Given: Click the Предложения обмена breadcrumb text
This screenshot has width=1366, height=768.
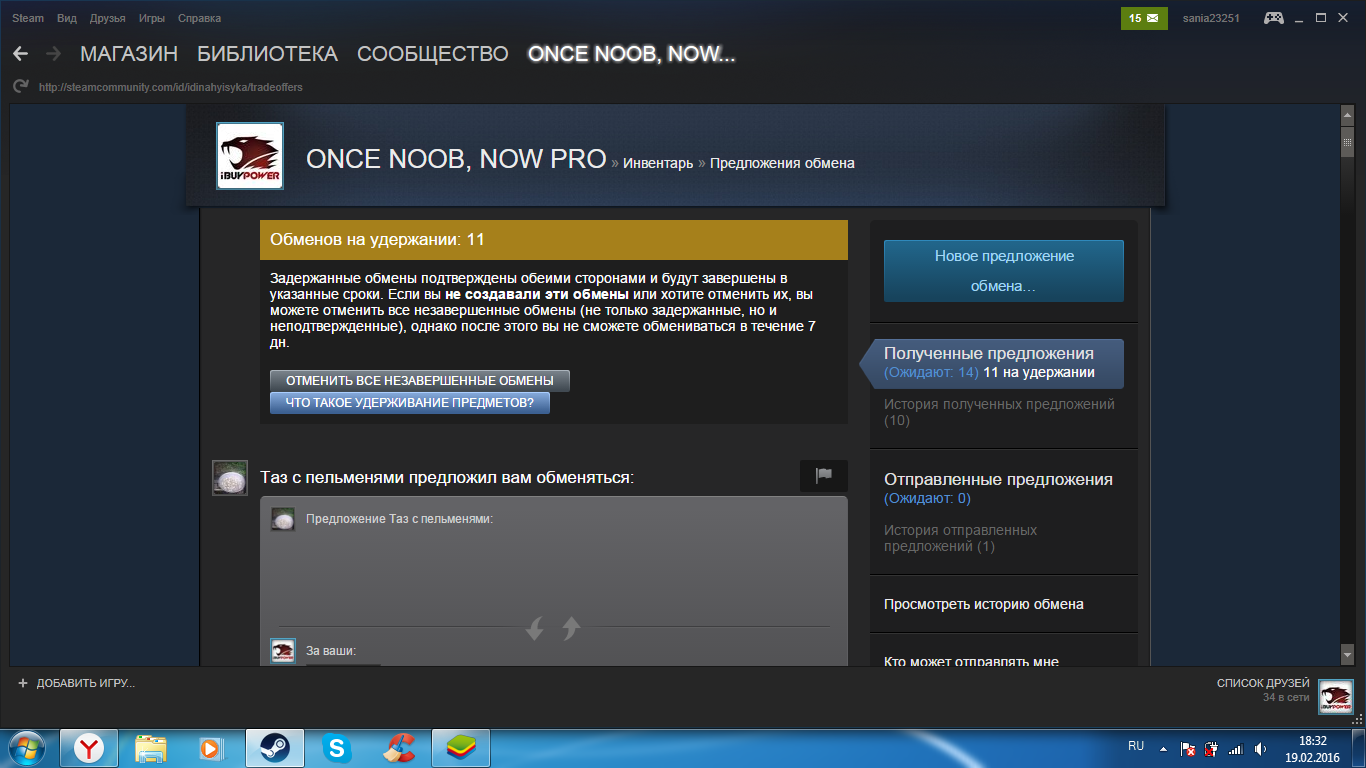Looking at the screenshot, I should (782, 163).
